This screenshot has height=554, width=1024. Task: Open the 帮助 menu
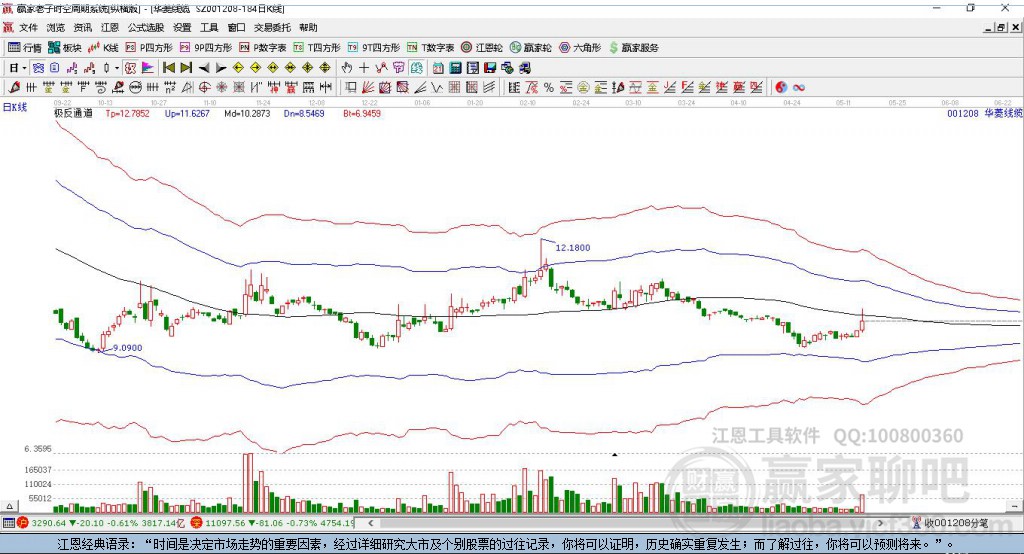(x=308, y=27)
